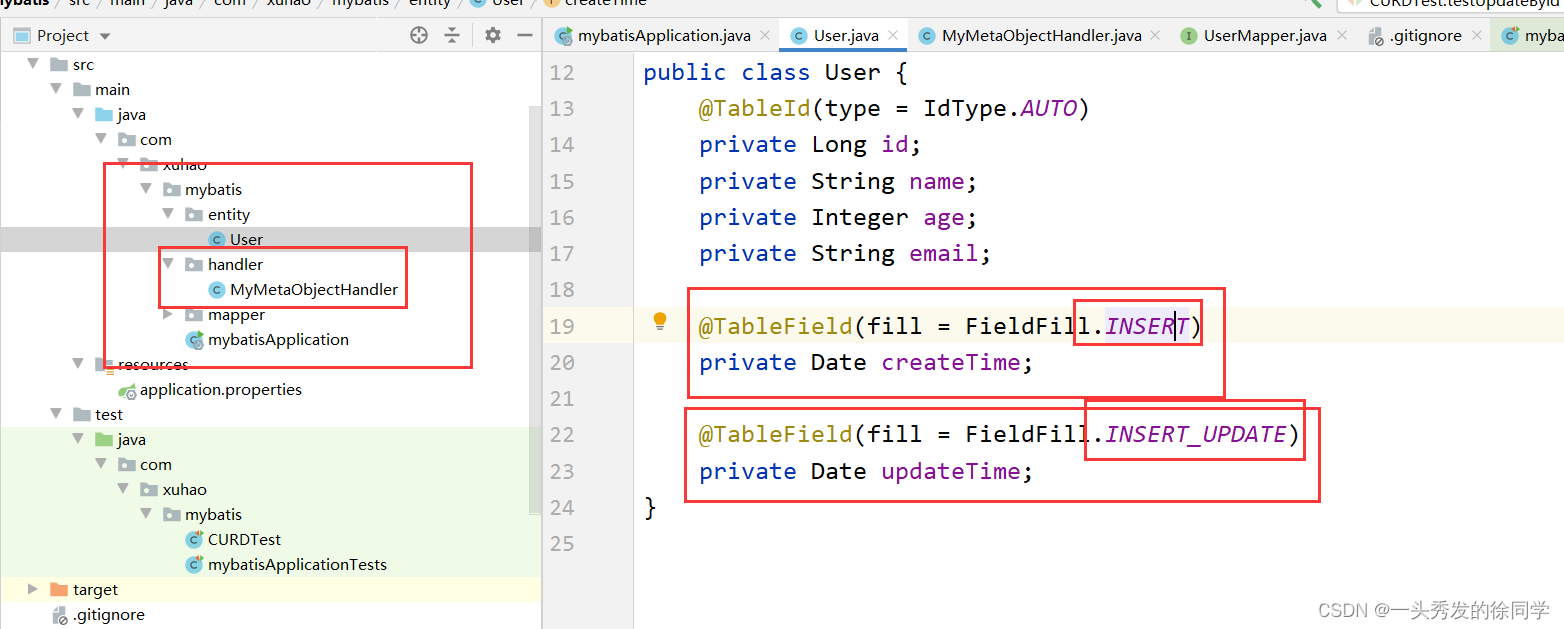This screenshot has height=629, width=1564.
Task: Click the green test java folder icon
Action: click(x=104, y=439)
